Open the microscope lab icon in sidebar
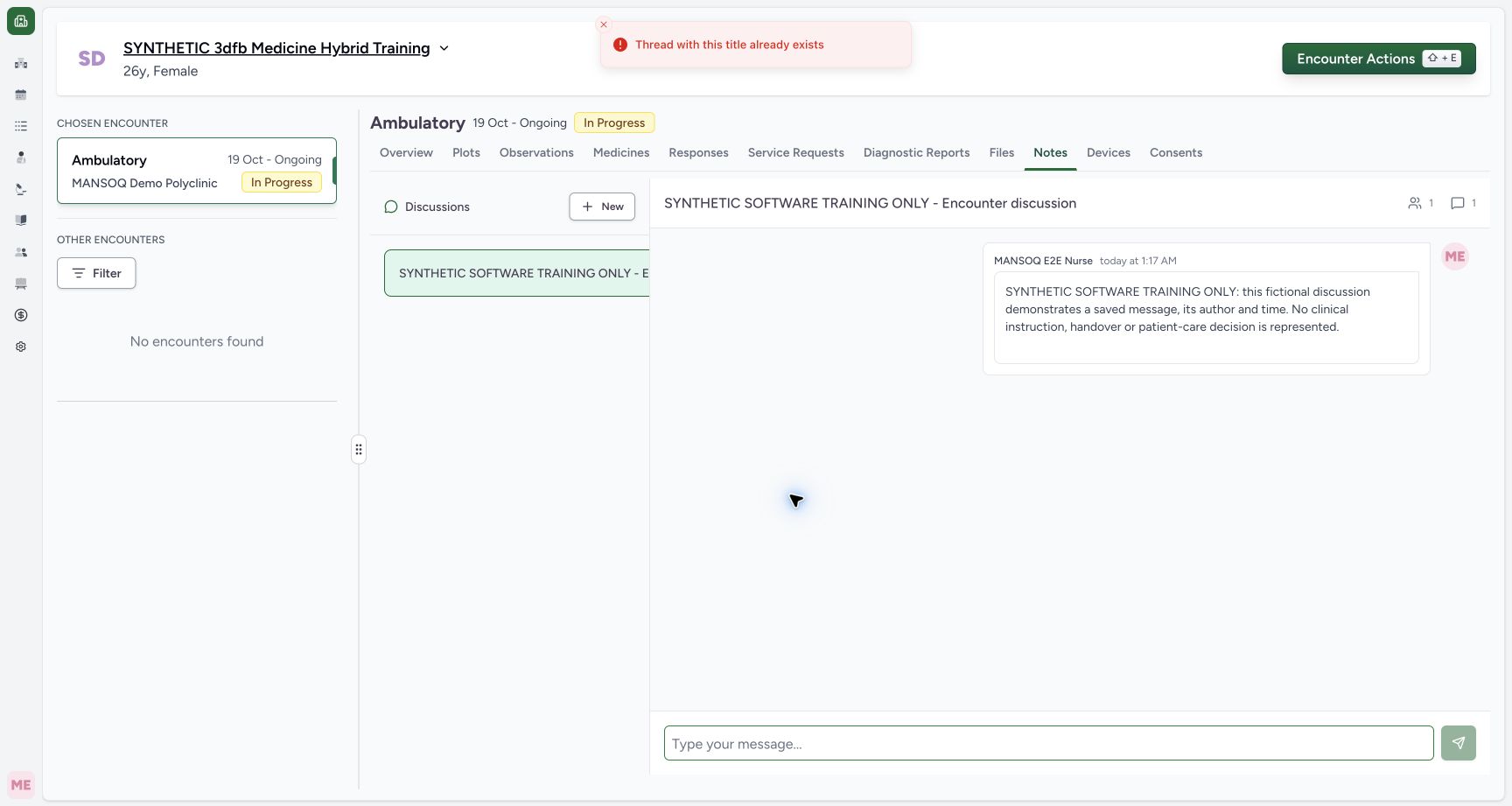The width and height of the screenshot is (1512, 806). point(21,189)
